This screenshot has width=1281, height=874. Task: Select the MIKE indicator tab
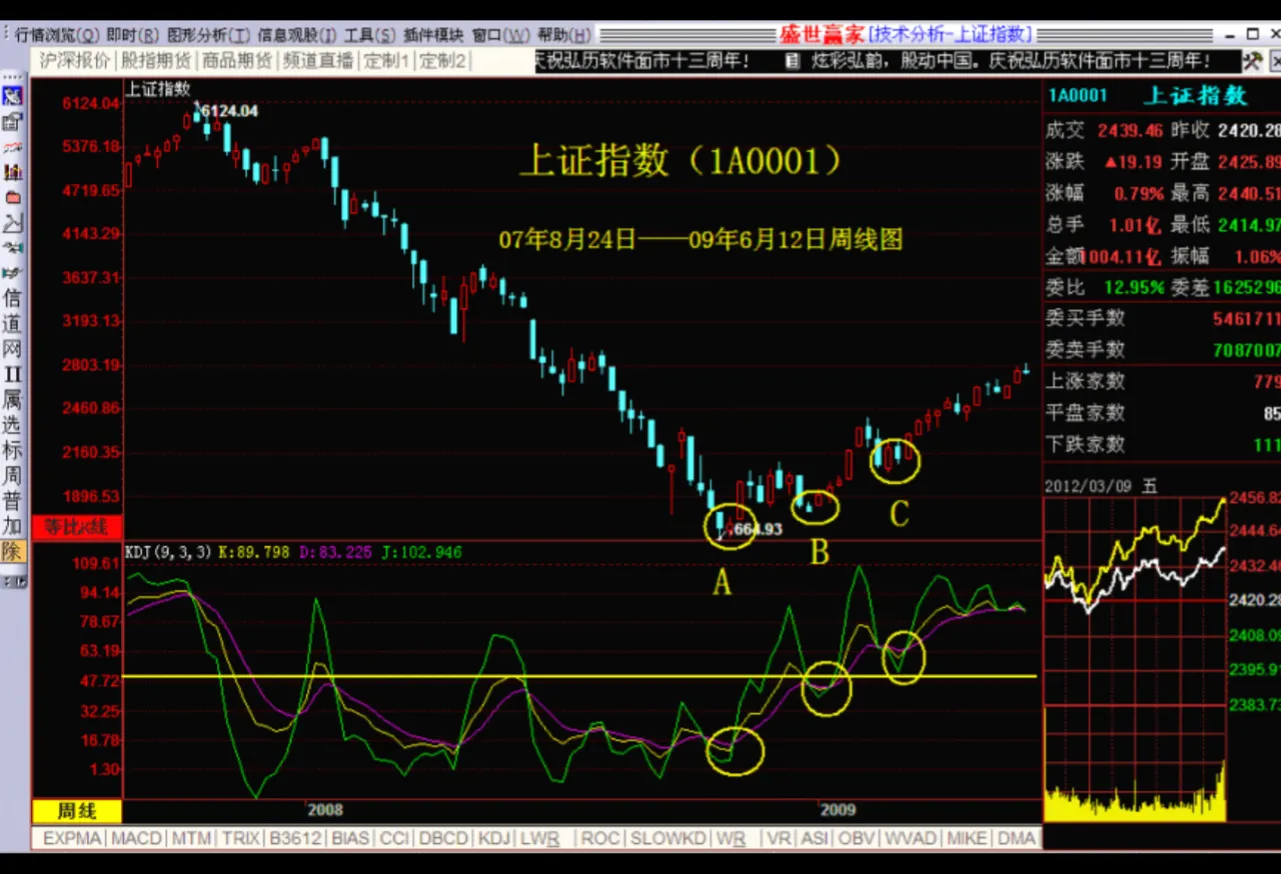tap(967, 838)
